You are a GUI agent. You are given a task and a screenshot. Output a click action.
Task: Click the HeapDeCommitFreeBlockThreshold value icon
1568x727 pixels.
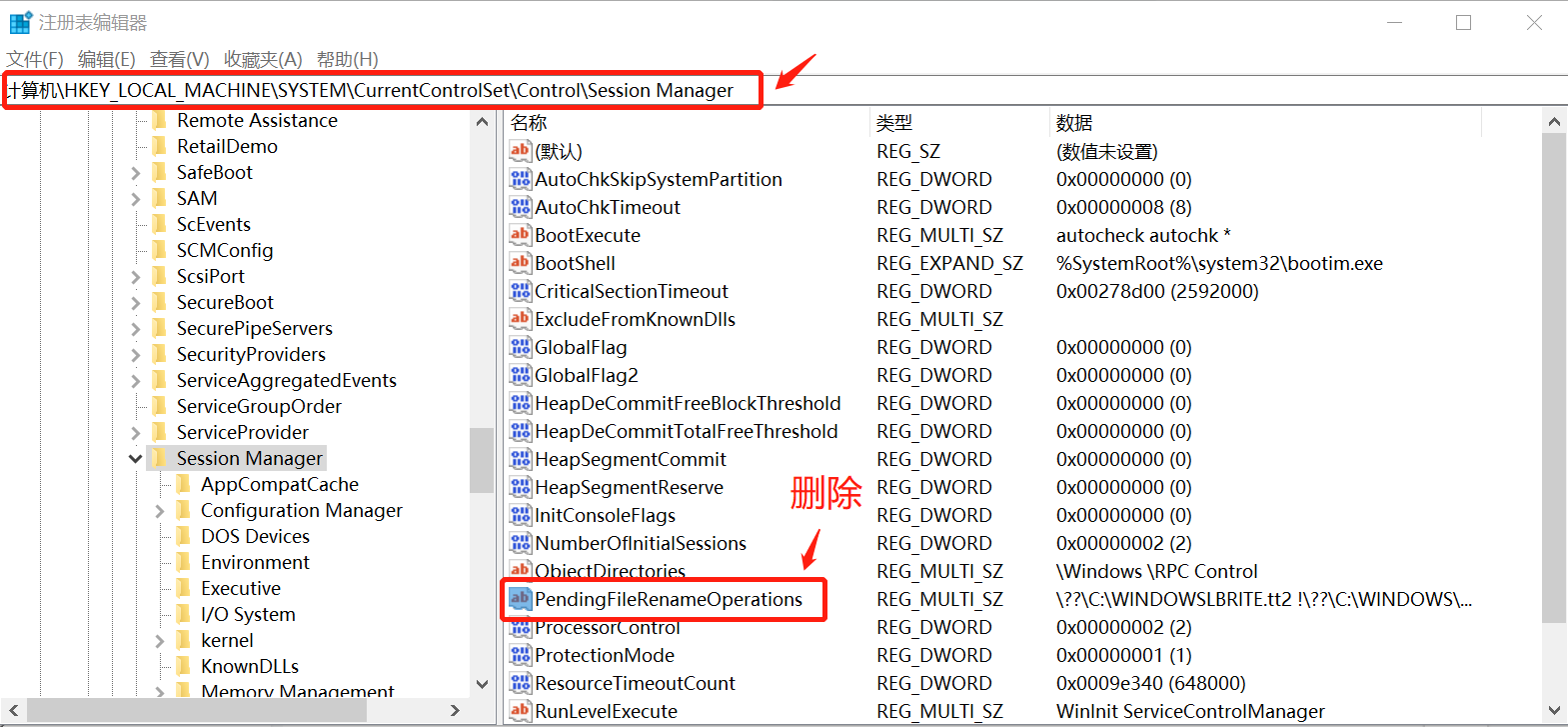(521, 403)
